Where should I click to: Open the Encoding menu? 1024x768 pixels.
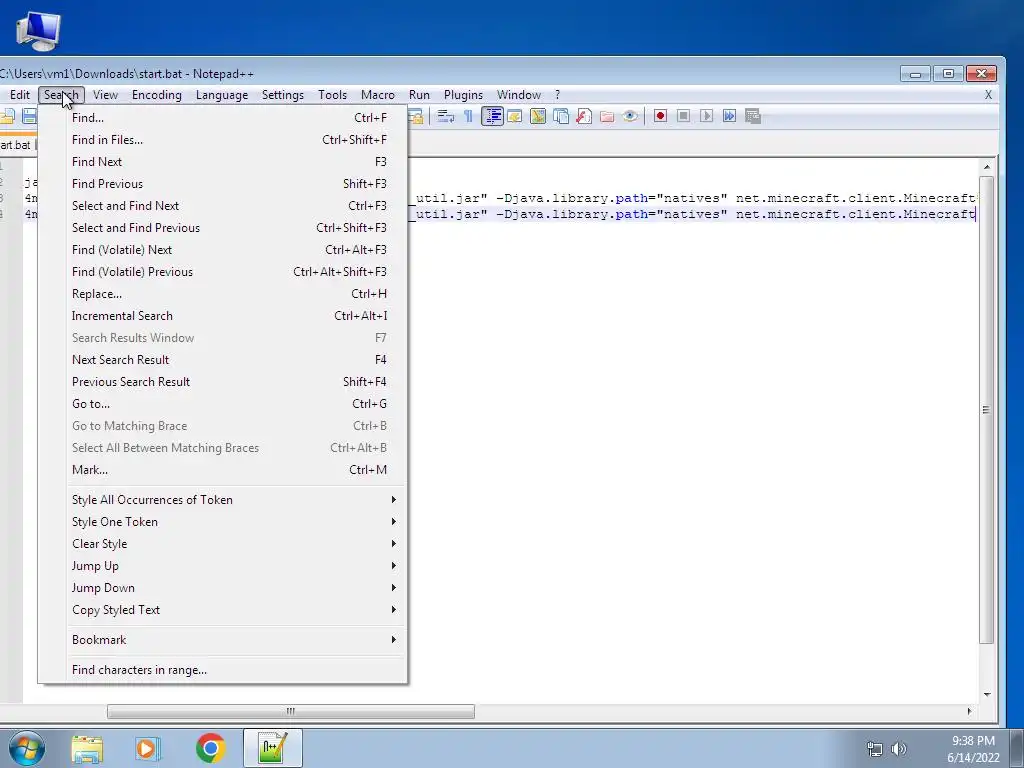157,95
